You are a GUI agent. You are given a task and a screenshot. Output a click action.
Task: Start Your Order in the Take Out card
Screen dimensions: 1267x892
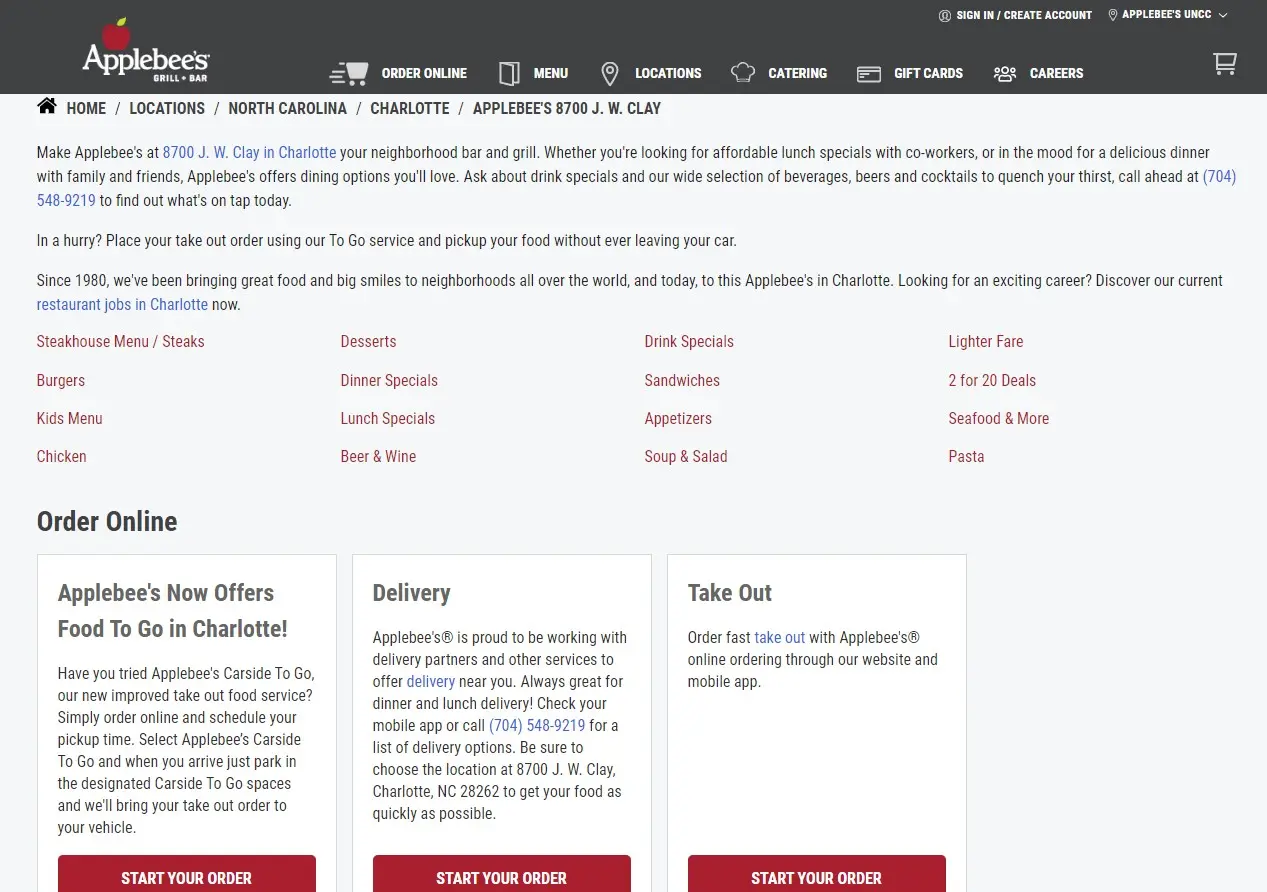pyautogui.click(x=817, y=875)
